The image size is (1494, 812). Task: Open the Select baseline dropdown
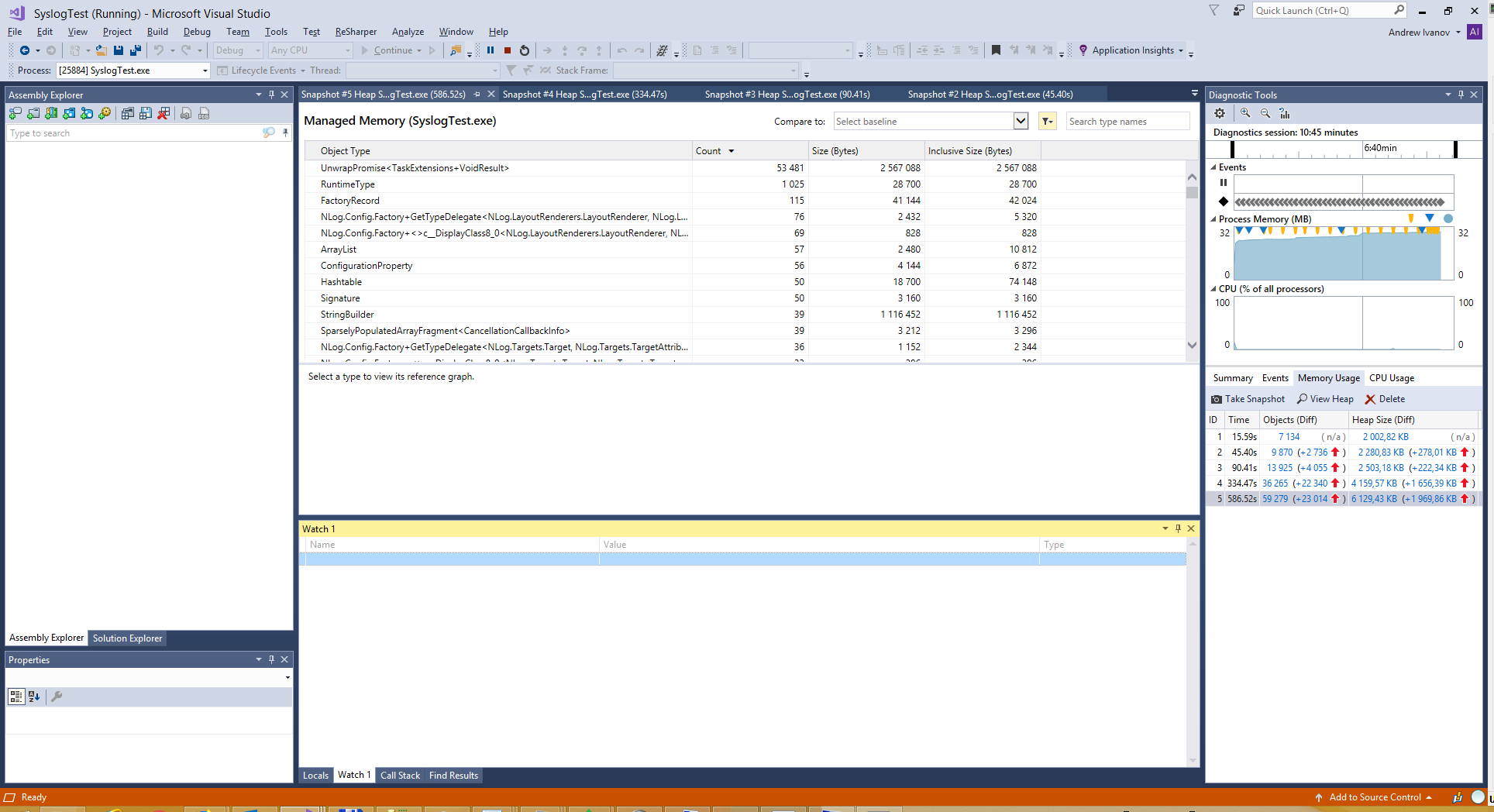(1021, 121)
